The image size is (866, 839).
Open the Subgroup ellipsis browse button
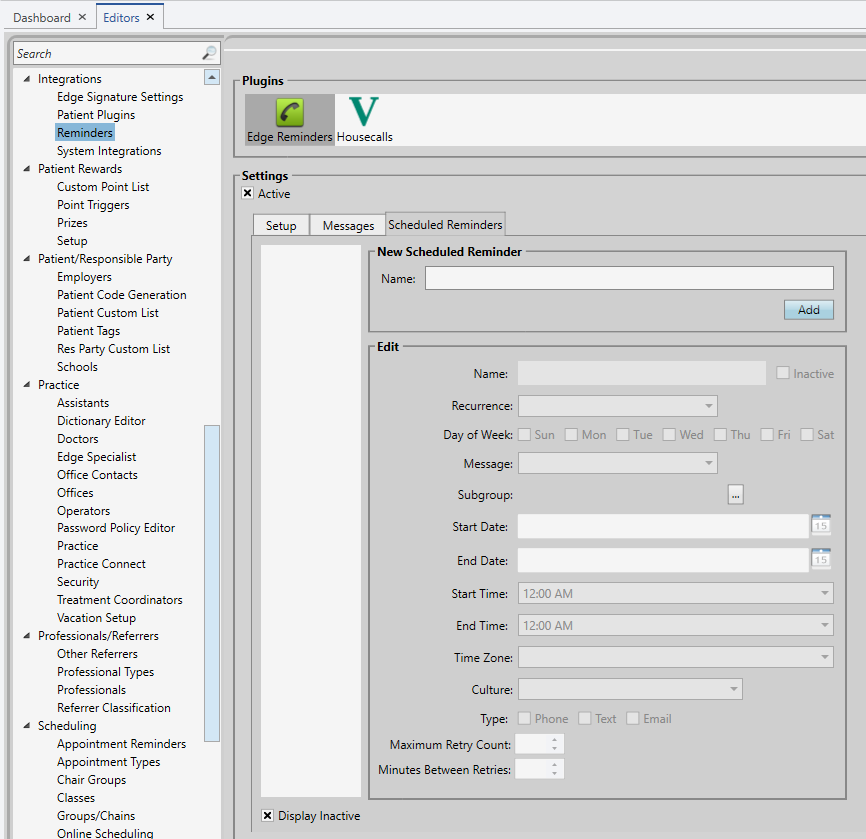tap(735, 495)
